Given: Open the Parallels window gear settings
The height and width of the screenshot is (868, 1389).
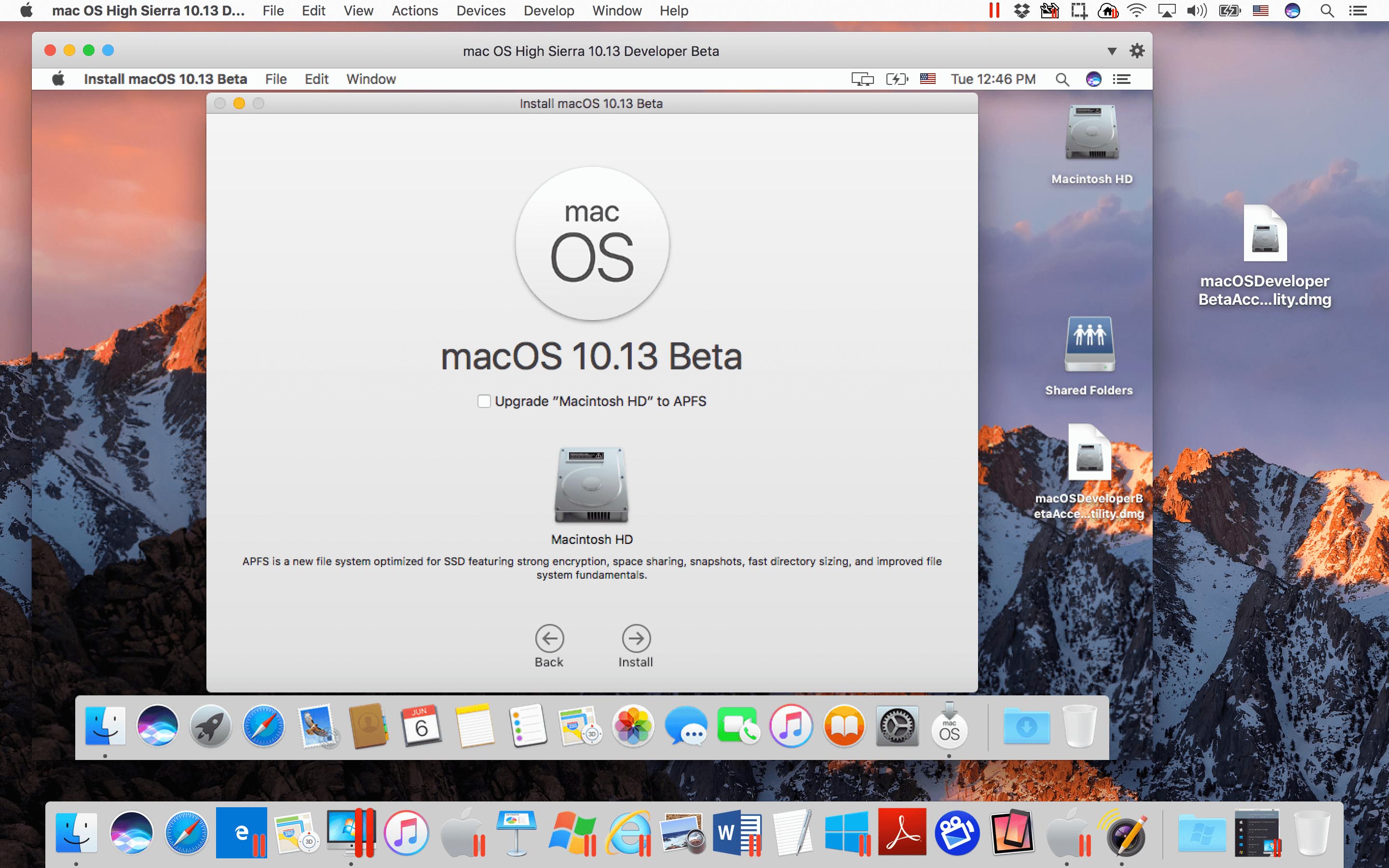Looking at the screenshot, I should coord(1136,51).
